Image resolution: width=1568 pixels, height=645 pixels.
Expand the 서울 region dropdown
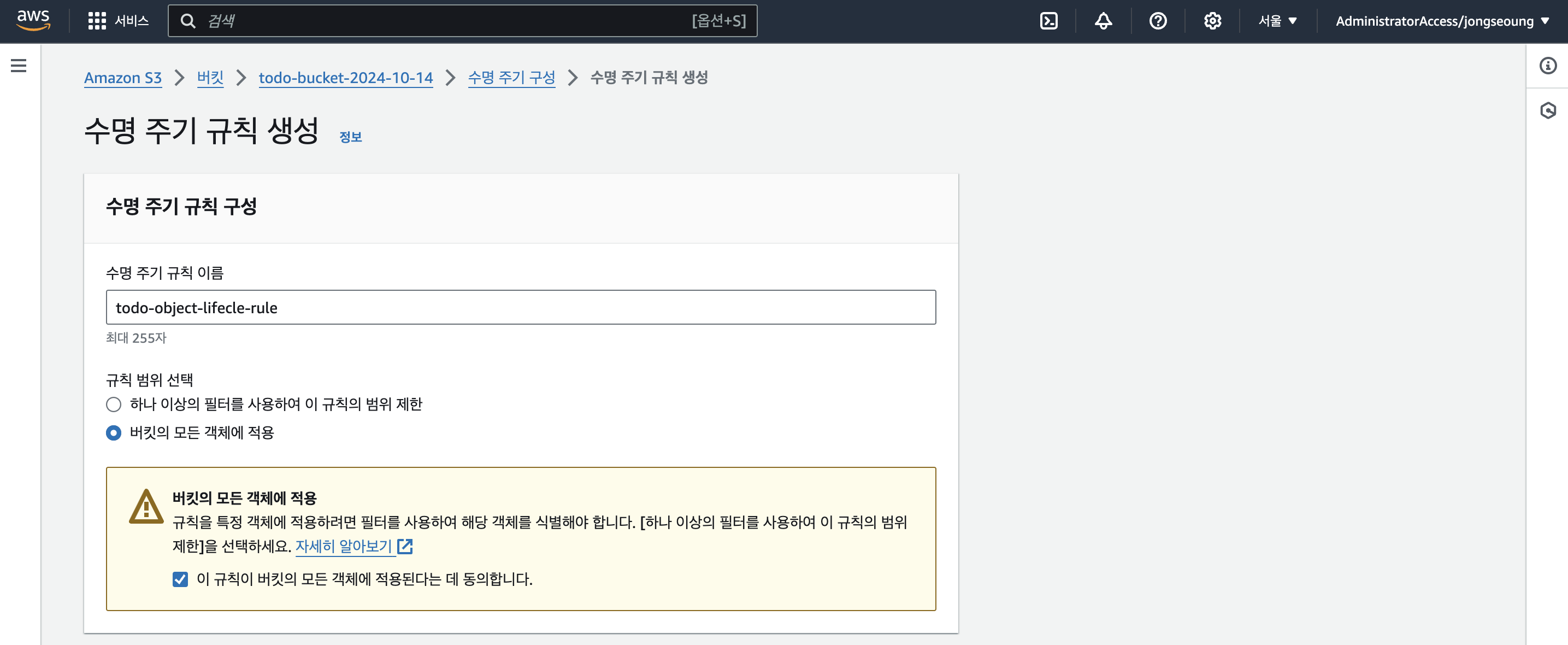pos(1278,21)
